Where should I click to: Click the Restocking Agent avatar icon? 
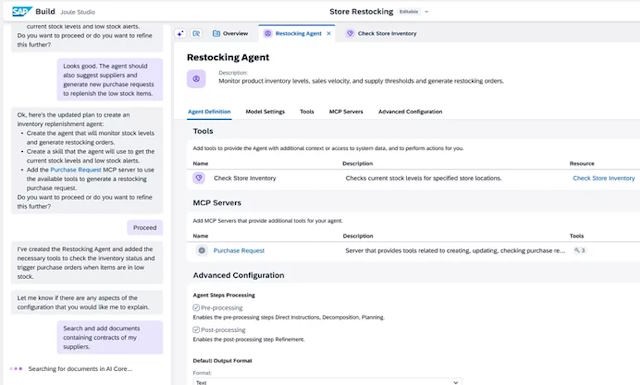click(196, 78)
